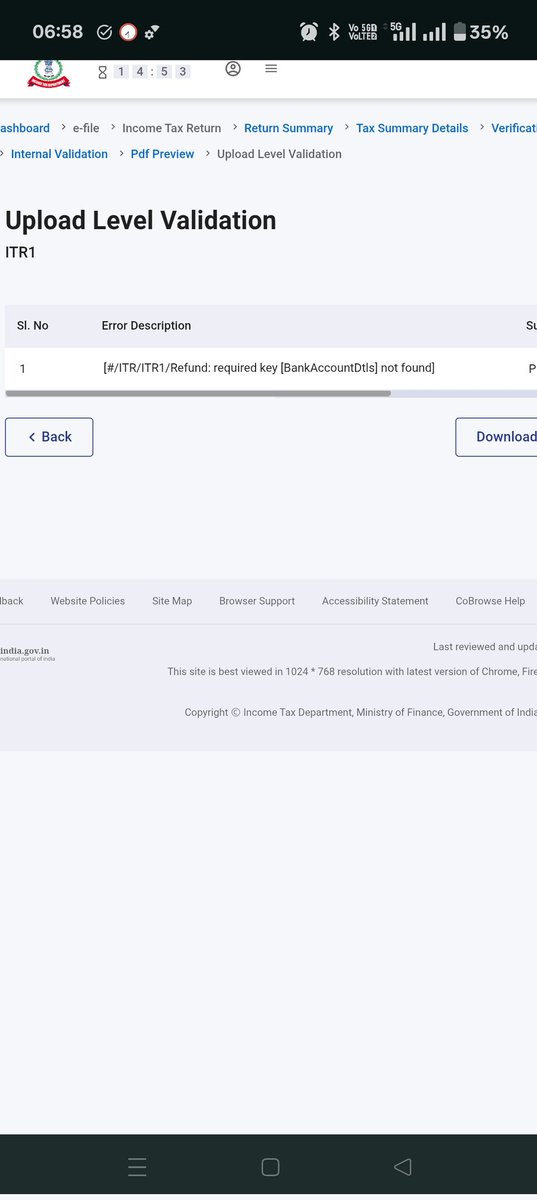
Task: Open Site Map footer link
Action: (x=172, y=601)
